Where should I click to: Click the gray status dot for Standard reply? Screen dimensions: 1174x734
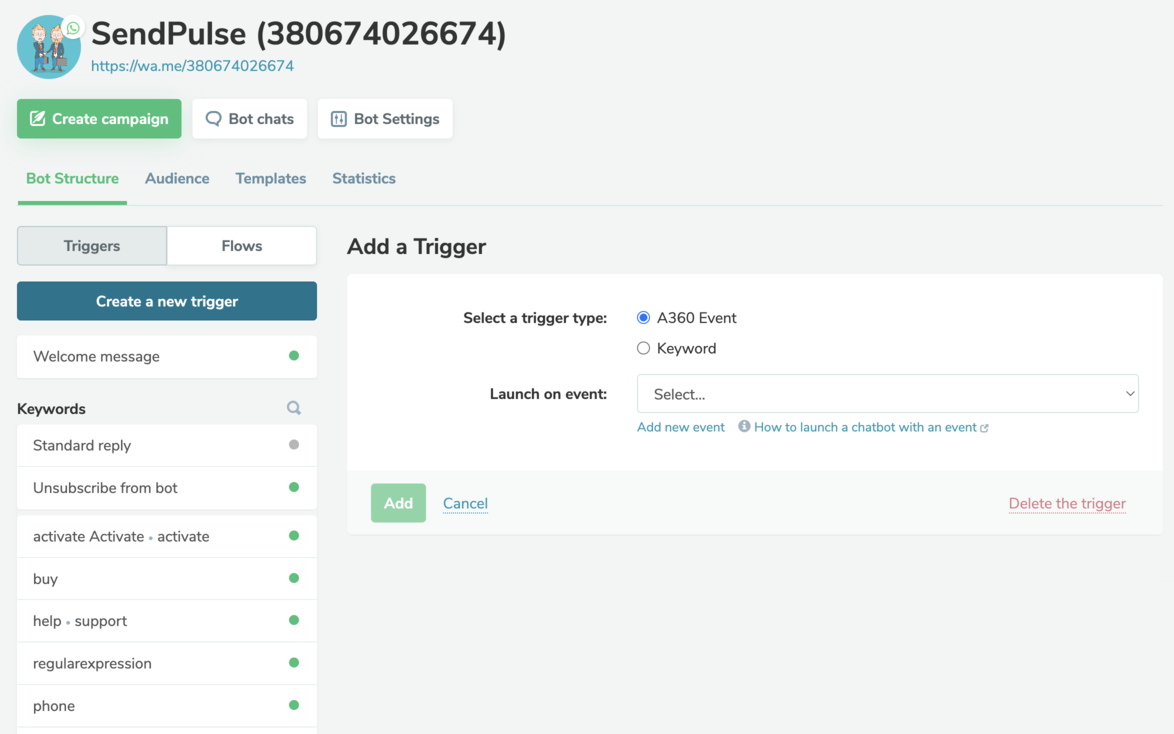[294, 445]
